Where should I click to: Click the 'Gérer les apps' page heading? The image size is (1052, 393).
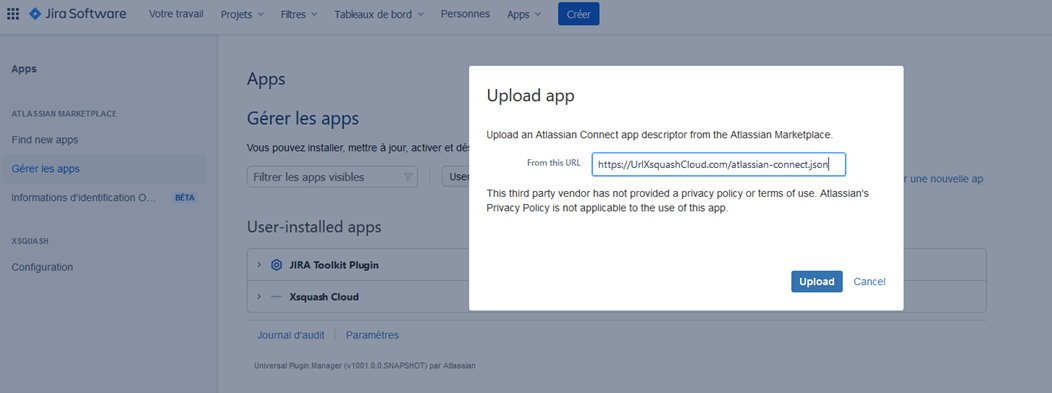303,119
